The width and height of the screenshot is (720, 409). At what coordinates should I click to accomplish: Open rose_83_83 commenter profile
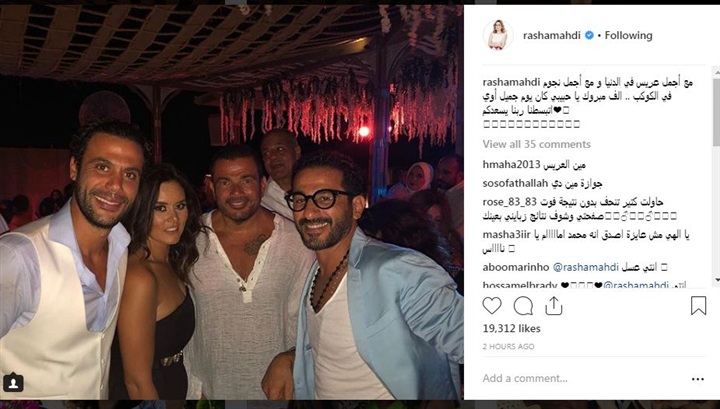pyautogui.click(x=510, y=202)
